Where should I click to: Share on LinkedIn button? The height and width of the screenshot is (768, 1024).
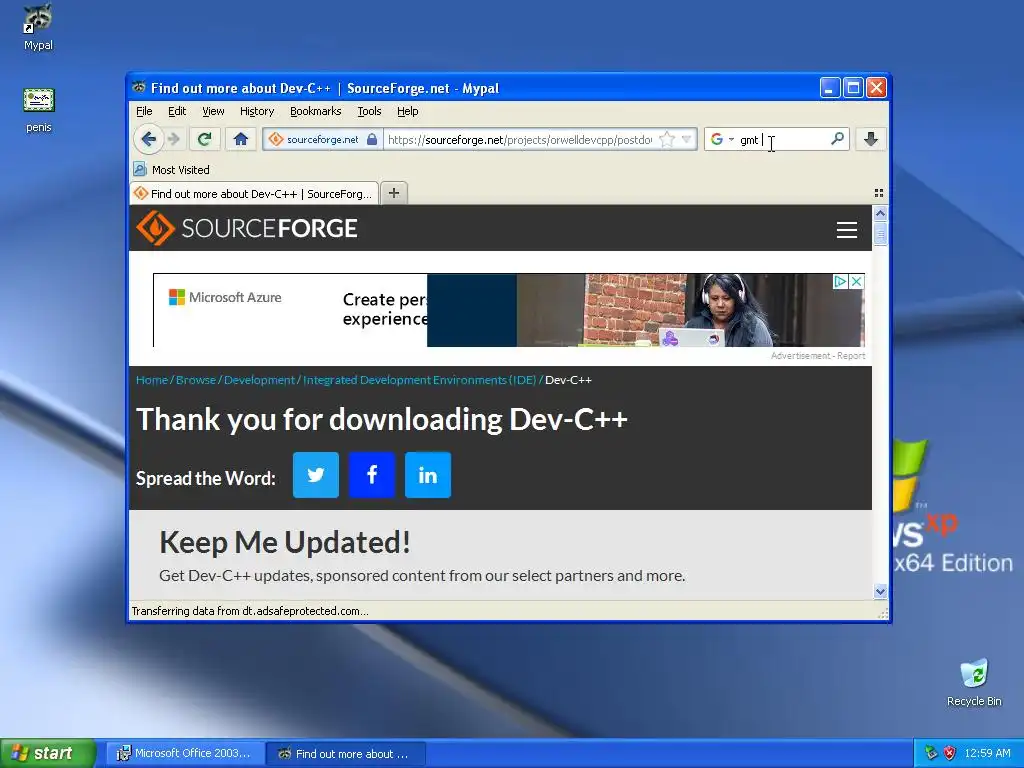428,475
